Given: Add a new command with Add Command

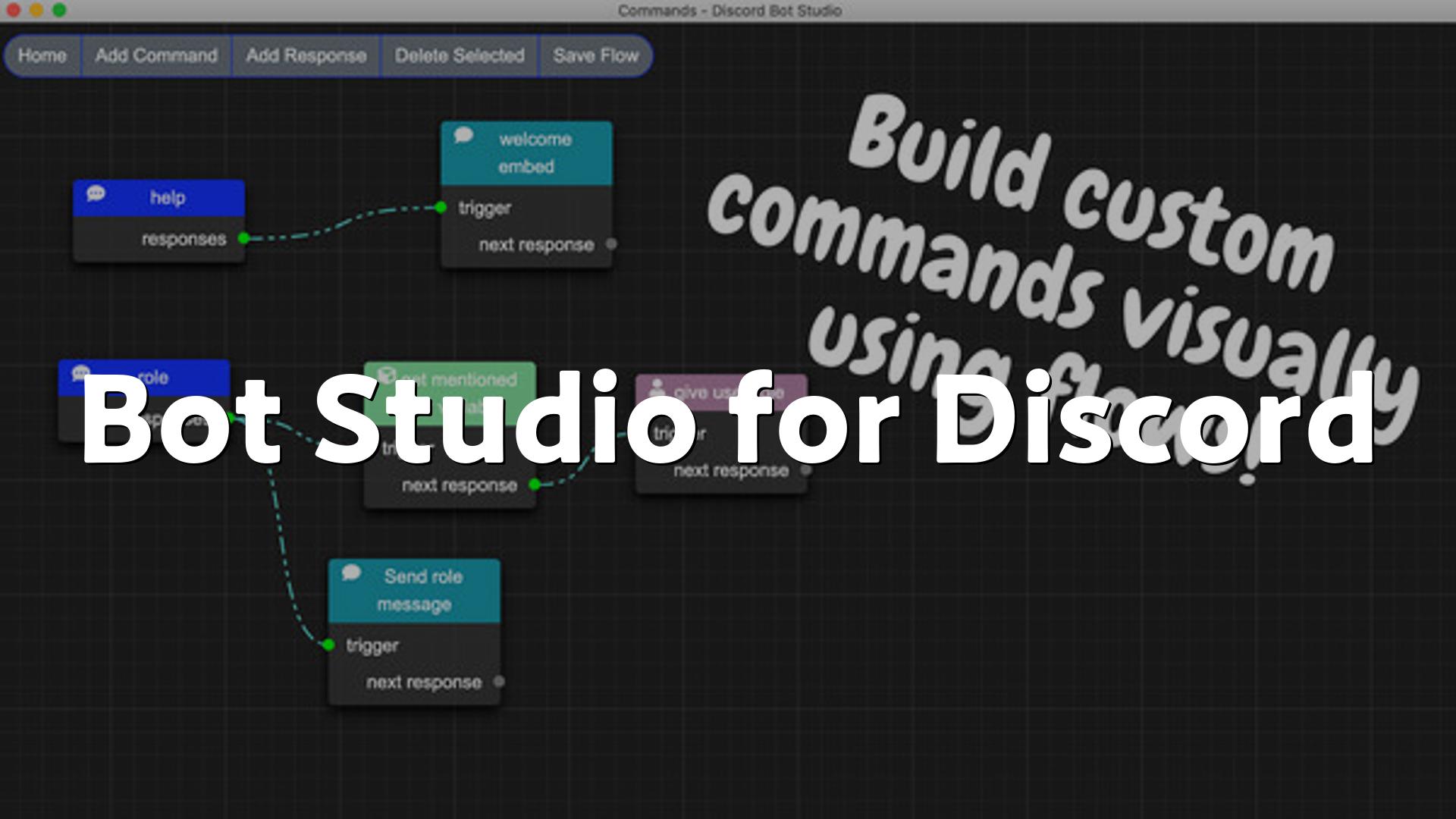Looking at the screenshot, I should (x=156, y=55).
